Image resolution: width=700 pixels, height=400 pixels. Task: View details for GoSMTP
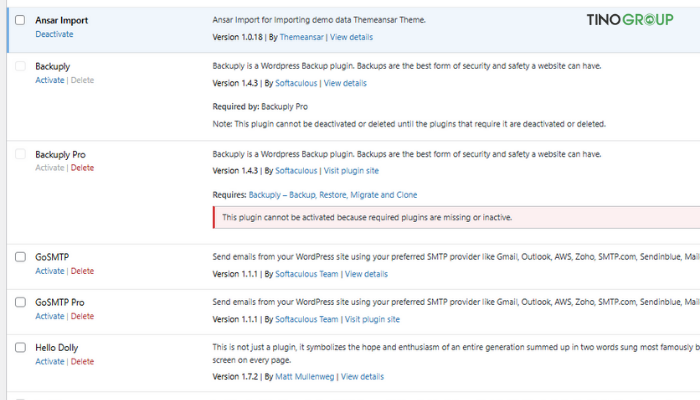pyautogui.click(x=366, y=274)
